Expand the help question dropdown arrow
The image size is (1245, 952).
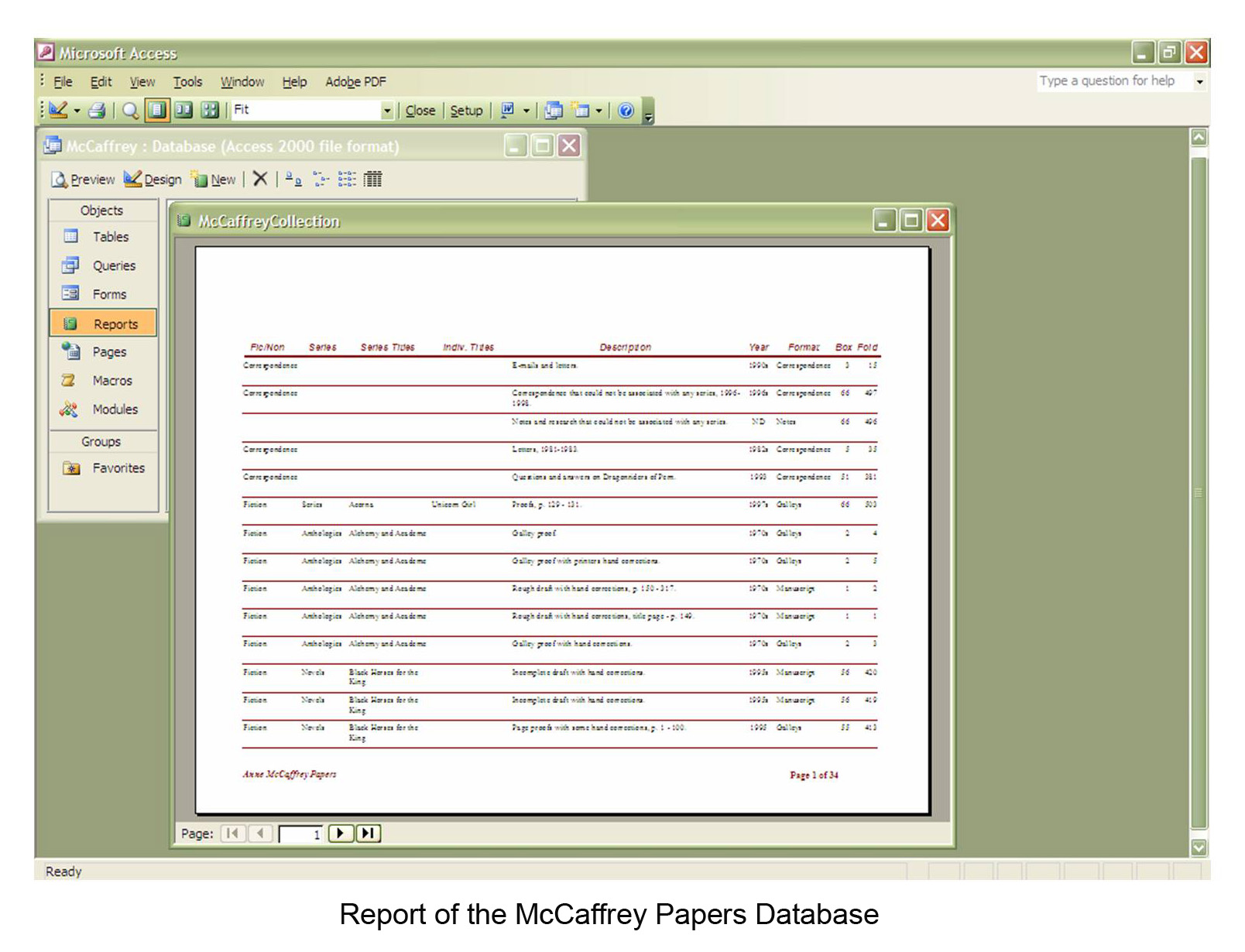tap(1199, 81)
